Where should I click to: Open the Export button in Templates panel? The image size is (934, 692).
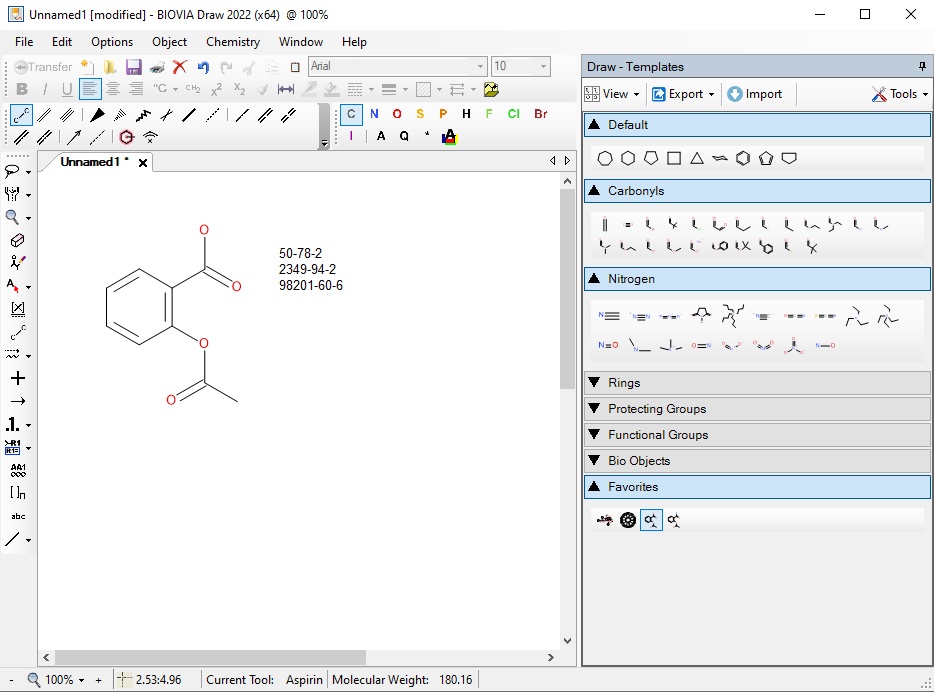coord(684,94)
